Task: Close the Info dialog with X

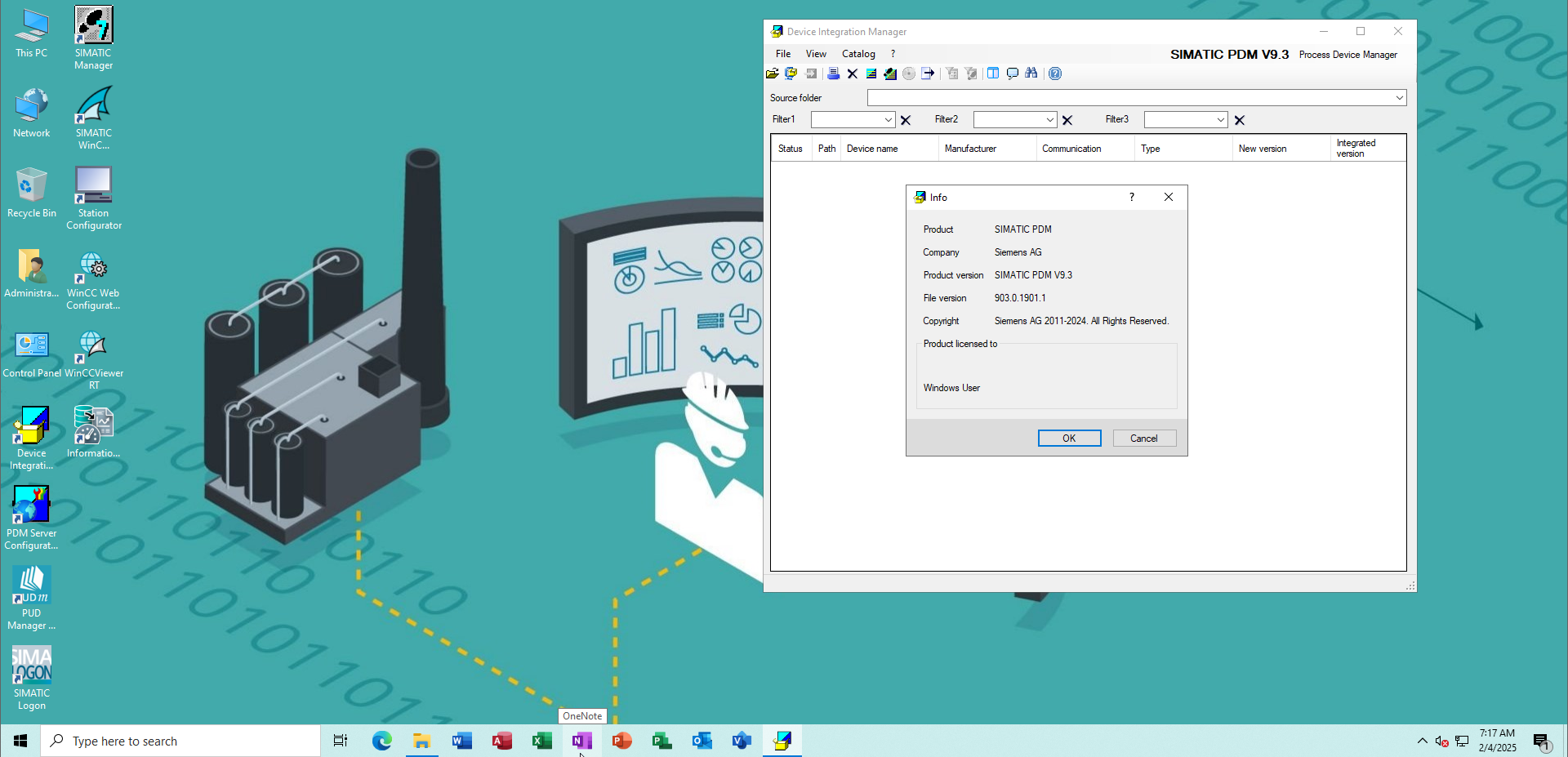Action: 1169,198
